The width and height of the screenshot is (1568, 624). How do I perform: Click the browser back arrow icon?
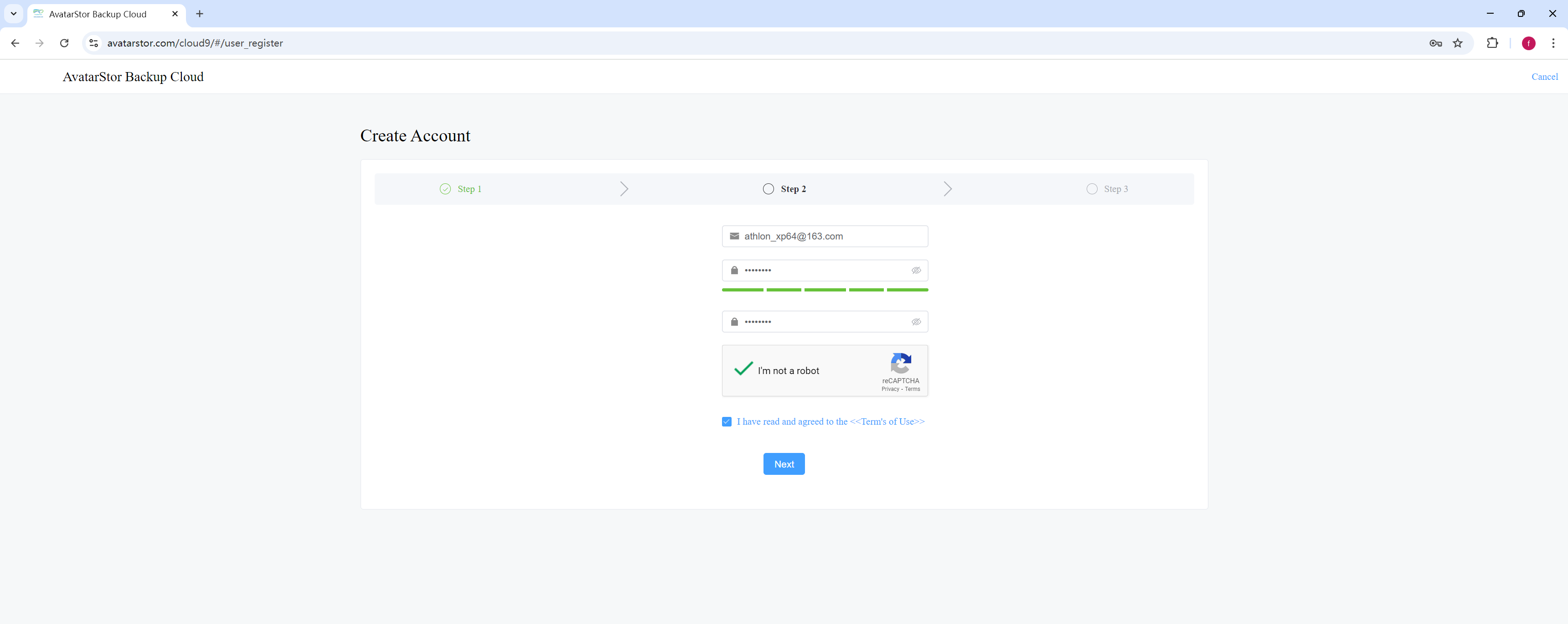coord(15,43)
